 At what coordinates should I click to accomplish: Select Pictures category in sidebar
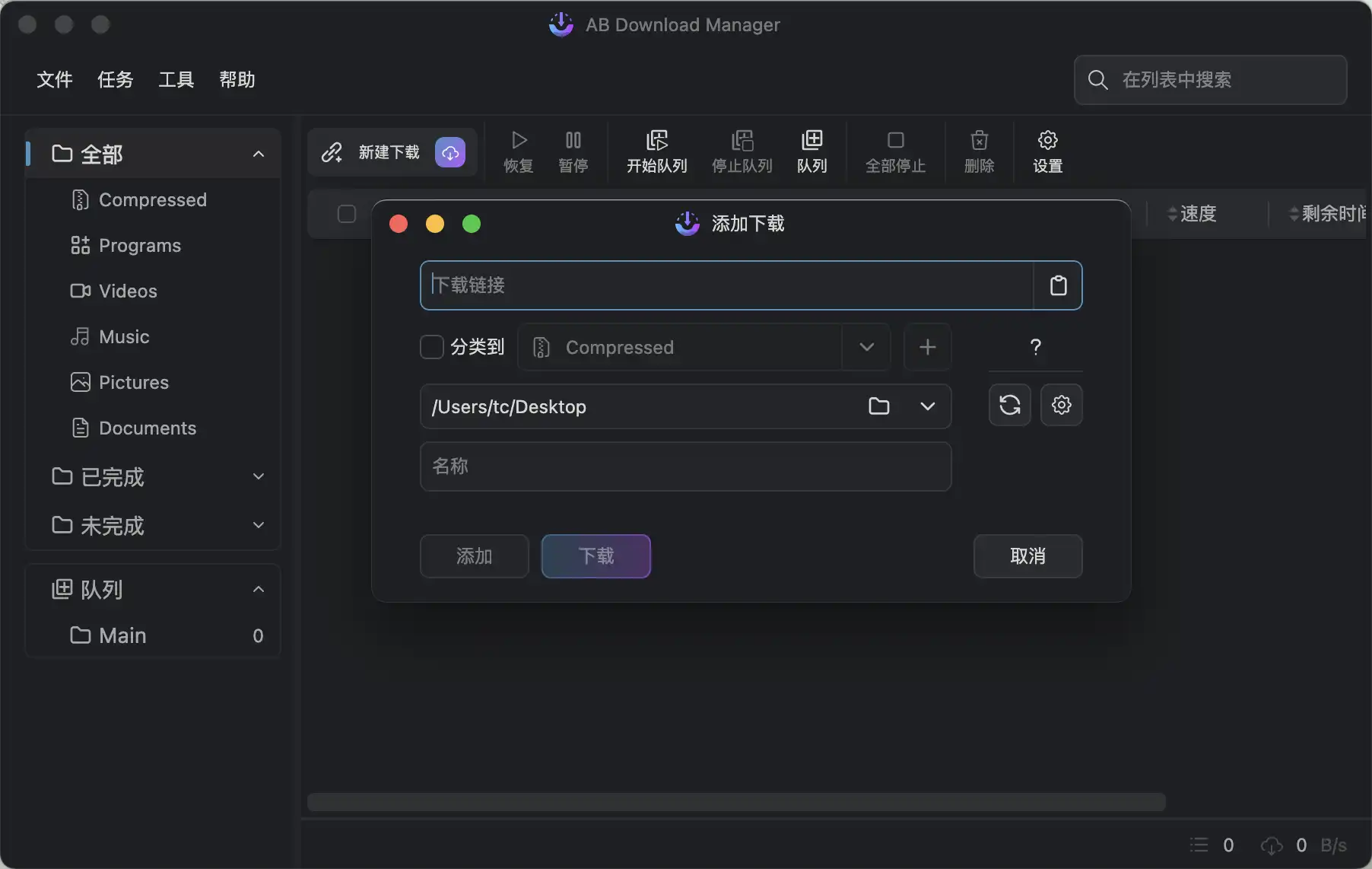click(153, 382)
